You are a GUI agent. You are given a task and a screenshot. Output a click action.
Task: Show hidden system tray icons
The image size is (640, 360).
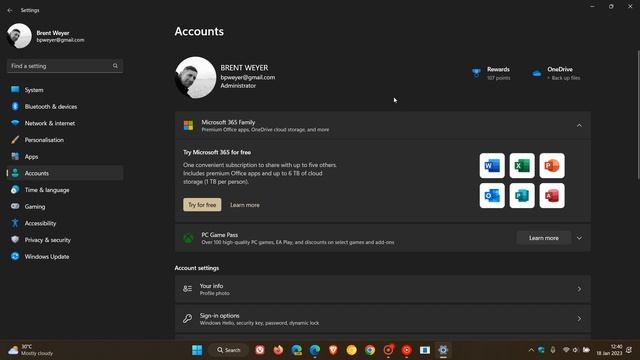(531, 350)
